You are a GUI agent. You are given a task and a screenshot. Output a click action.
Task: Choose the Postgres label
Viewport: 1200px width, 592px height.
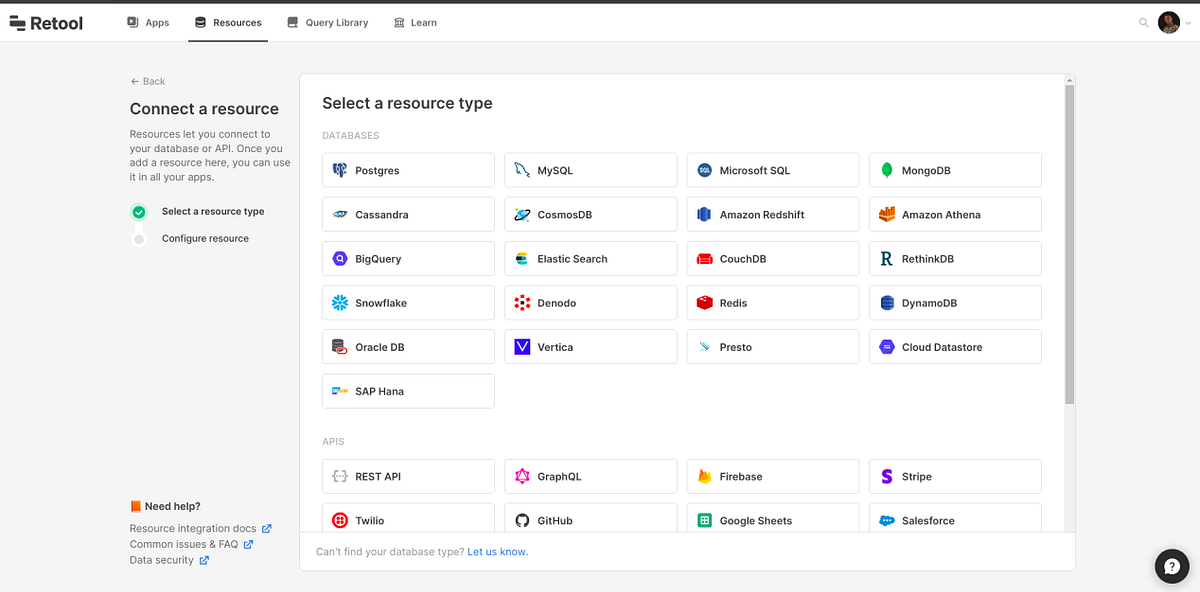point(377,171)
